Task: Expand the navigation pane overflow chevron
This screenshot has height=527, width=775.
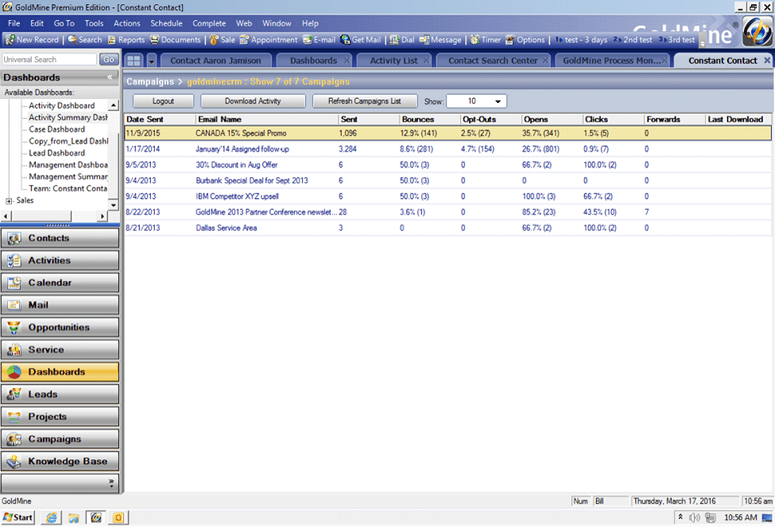Action: (x=111, y=483)
